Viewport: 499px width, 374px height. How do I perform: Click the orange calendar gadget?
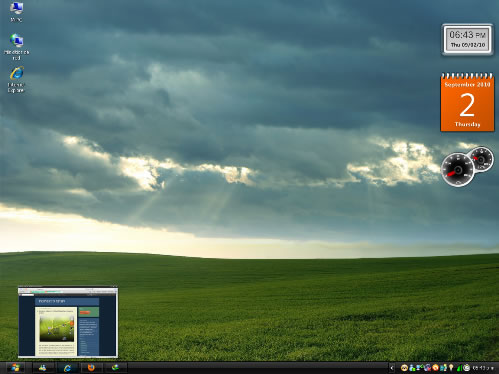click(467, 102)
